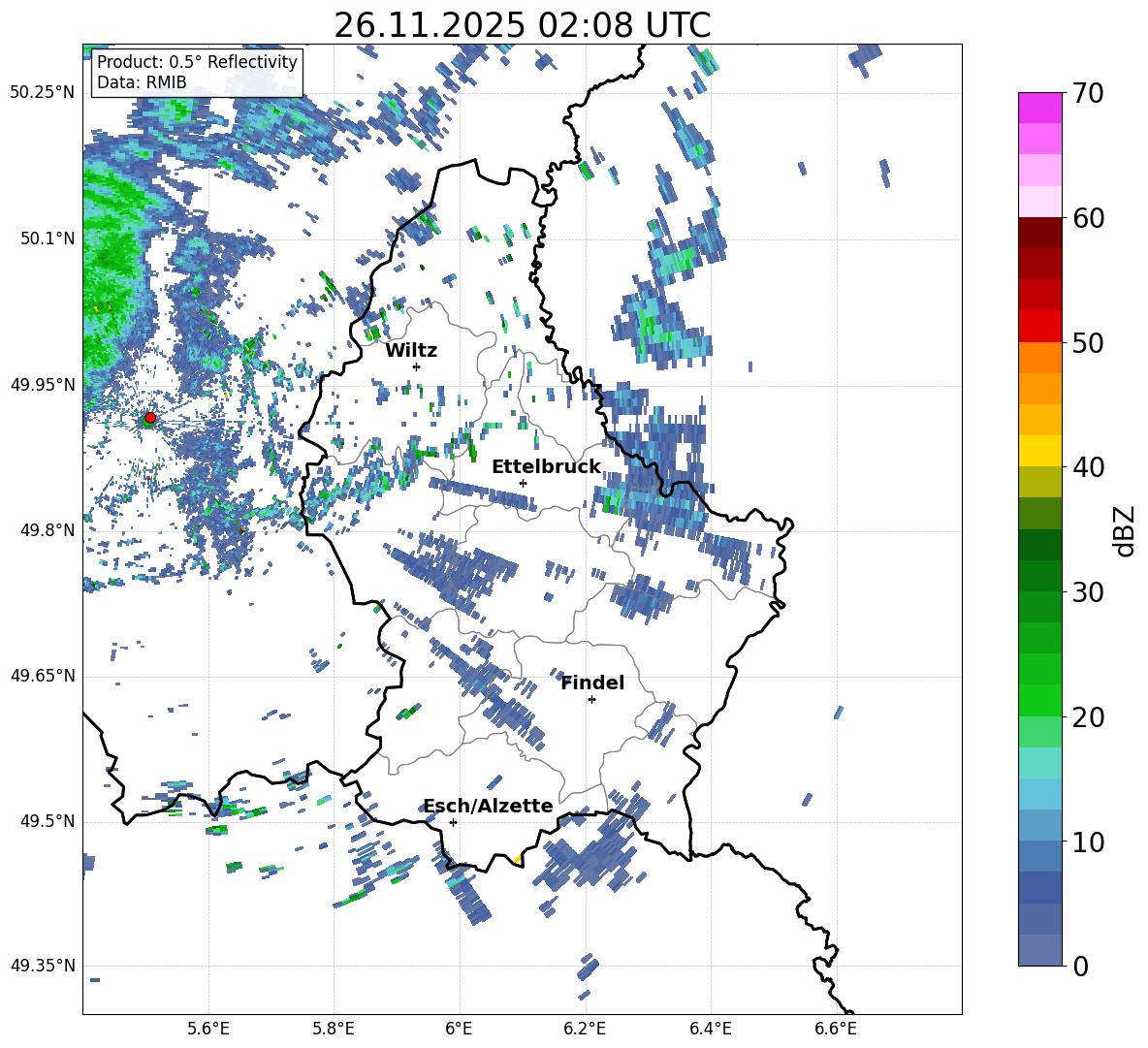Click the 49.8°N latitude label
This screenshot has width=1148, height=1048.
(47, 530)
